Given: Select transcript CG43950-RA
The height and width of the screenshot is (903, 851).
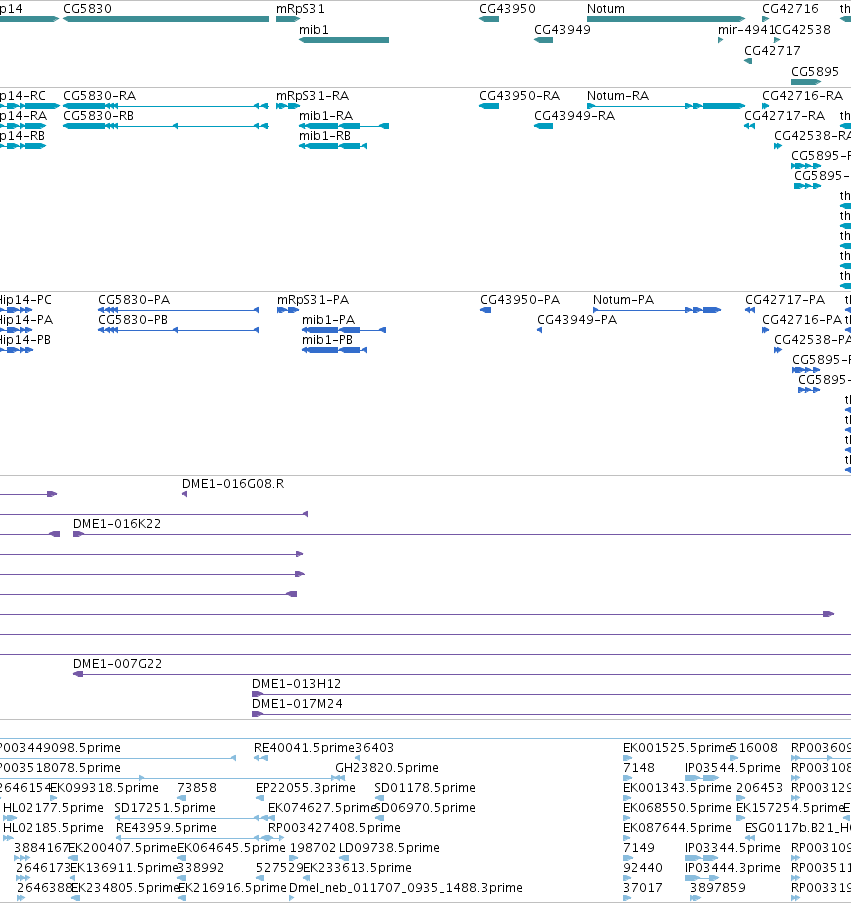Looking at the screenshot, I should 489,106.
